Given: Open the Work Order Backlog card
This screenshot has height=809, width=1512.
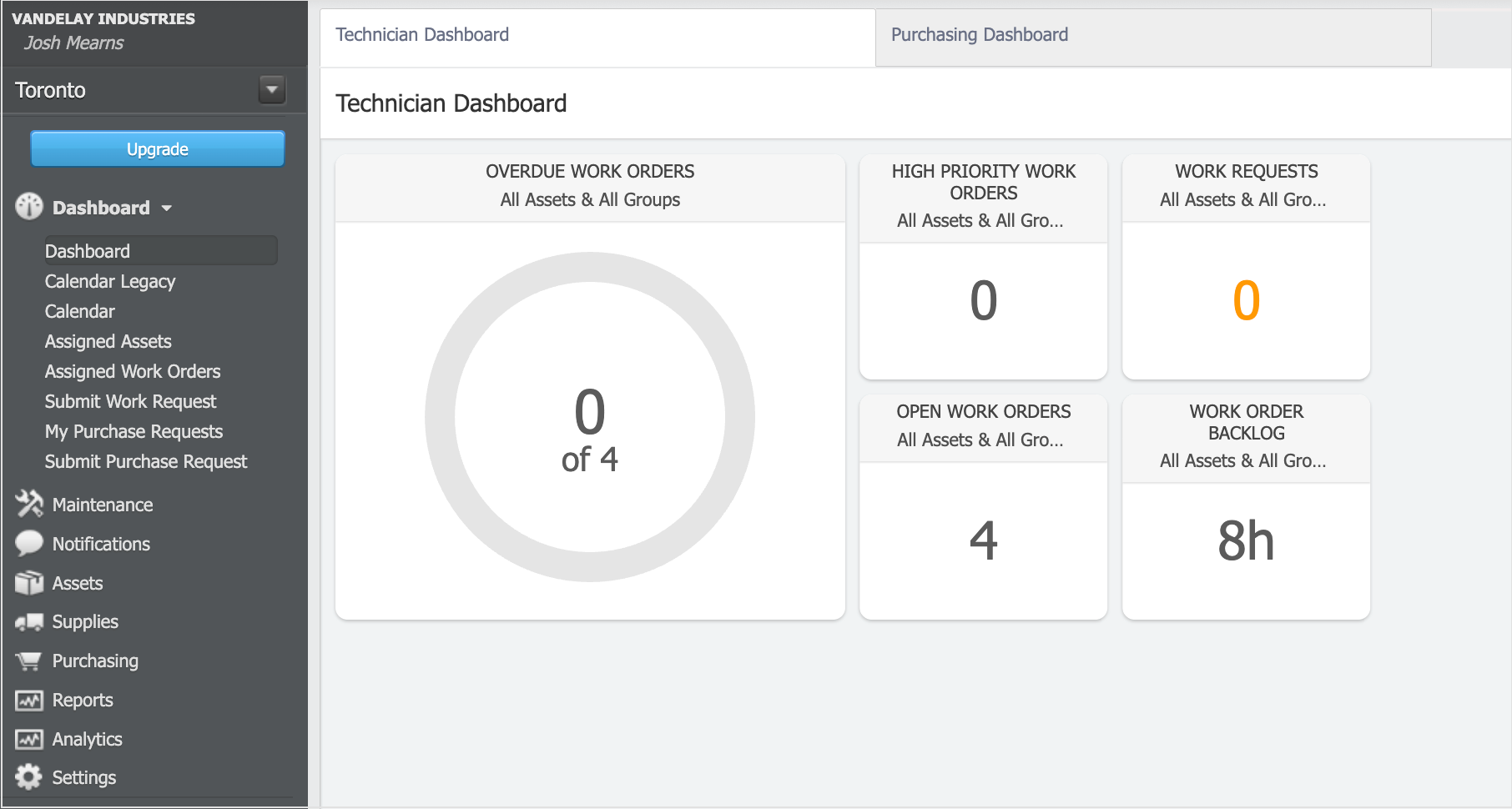Looking at the screenshot, I should coord(1245,506).
